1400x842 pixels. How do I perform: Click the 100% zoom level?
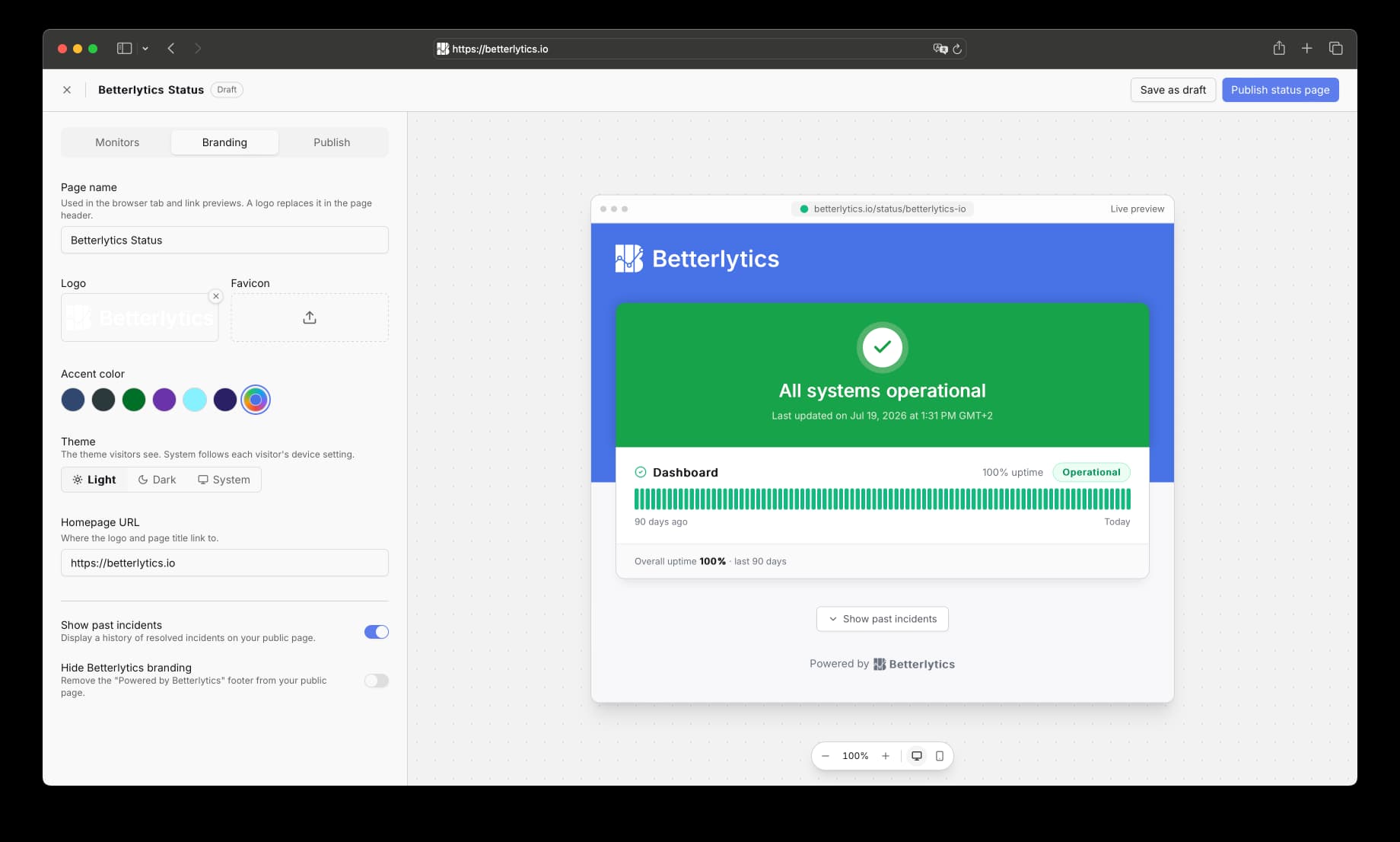(855, 756)
